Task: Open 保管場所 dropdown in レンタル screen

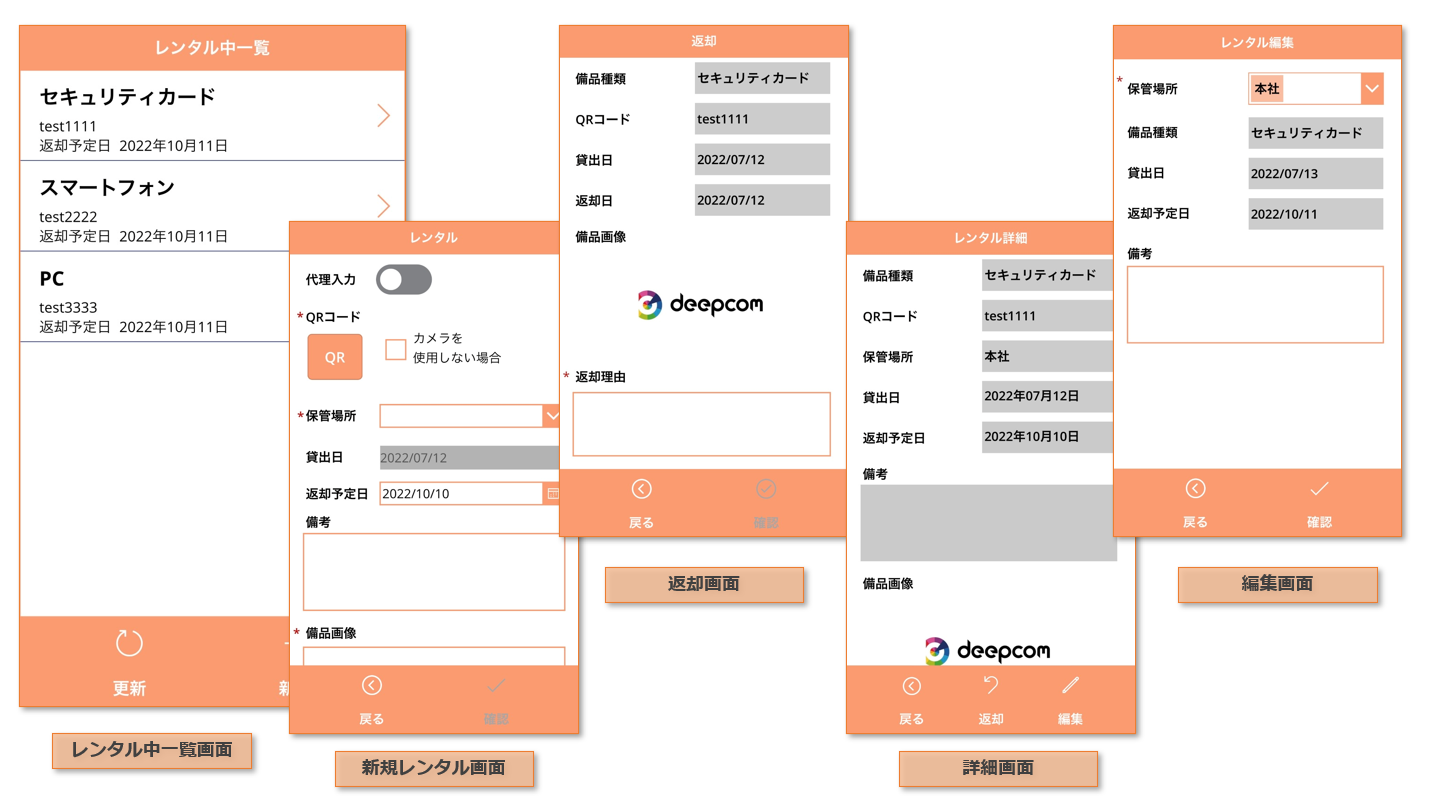Action: tap(551, 416)
